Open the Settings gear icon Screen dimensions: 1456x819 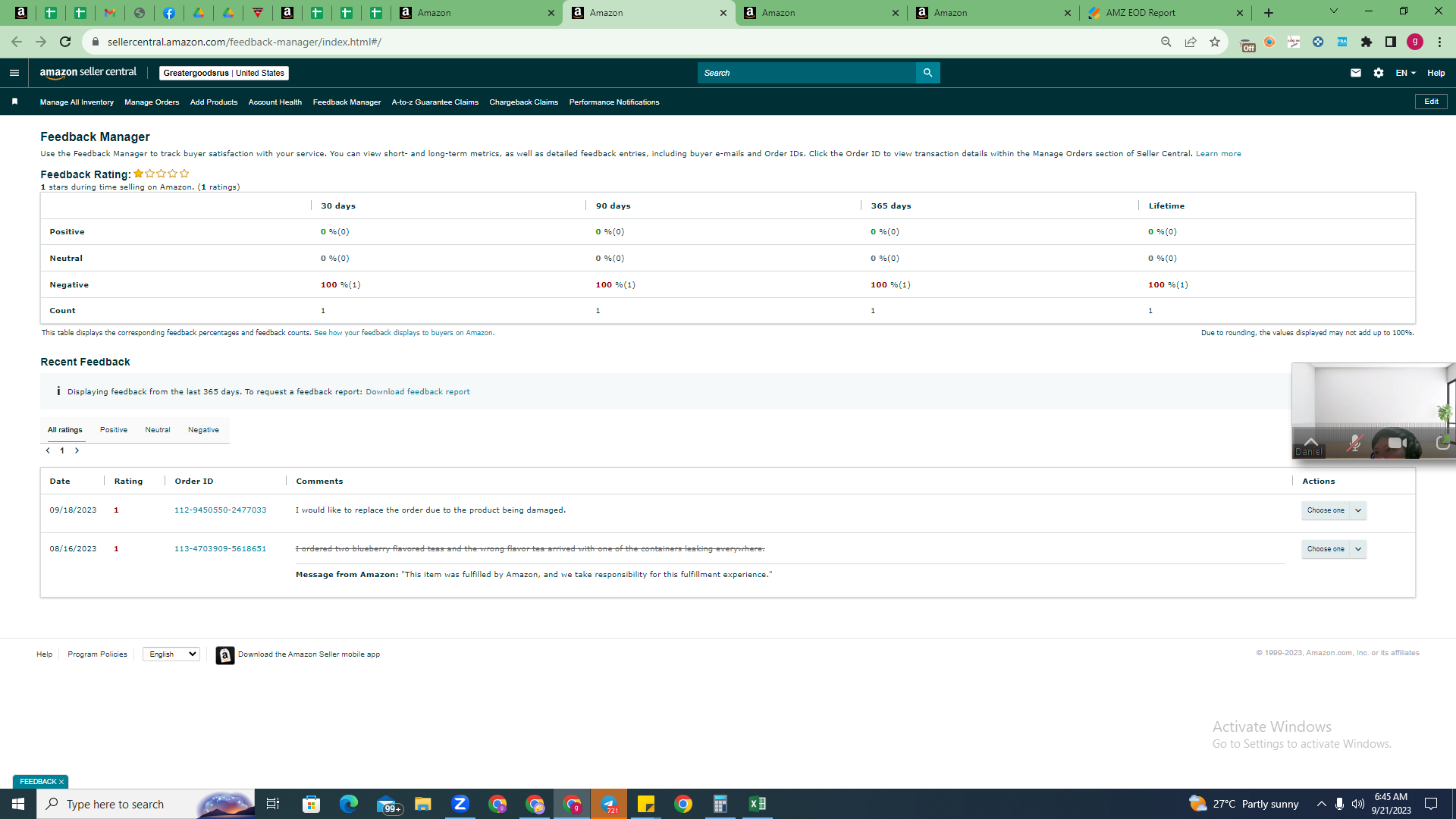tap(1379, 73)
